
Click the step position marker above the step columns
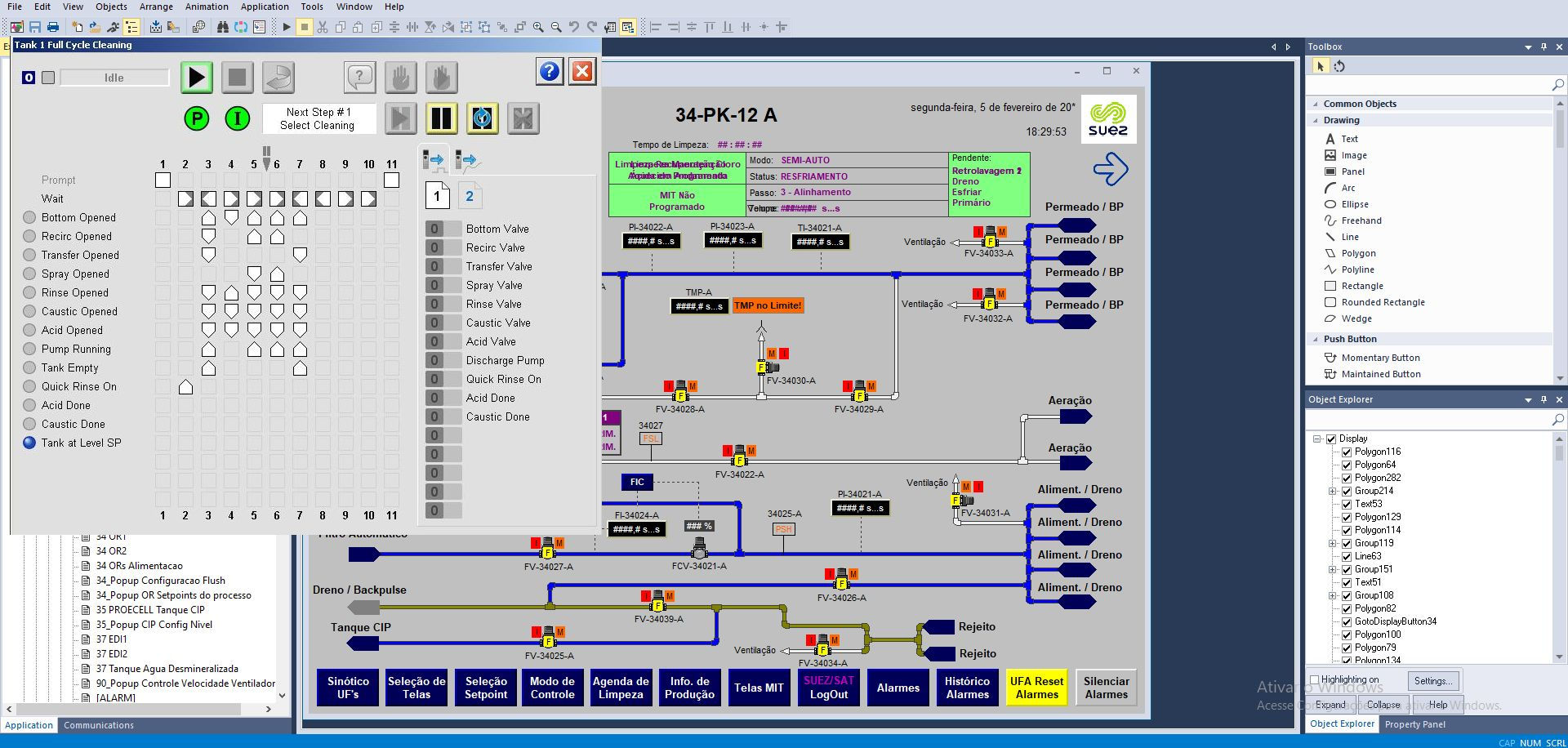[x=266, y=158]
